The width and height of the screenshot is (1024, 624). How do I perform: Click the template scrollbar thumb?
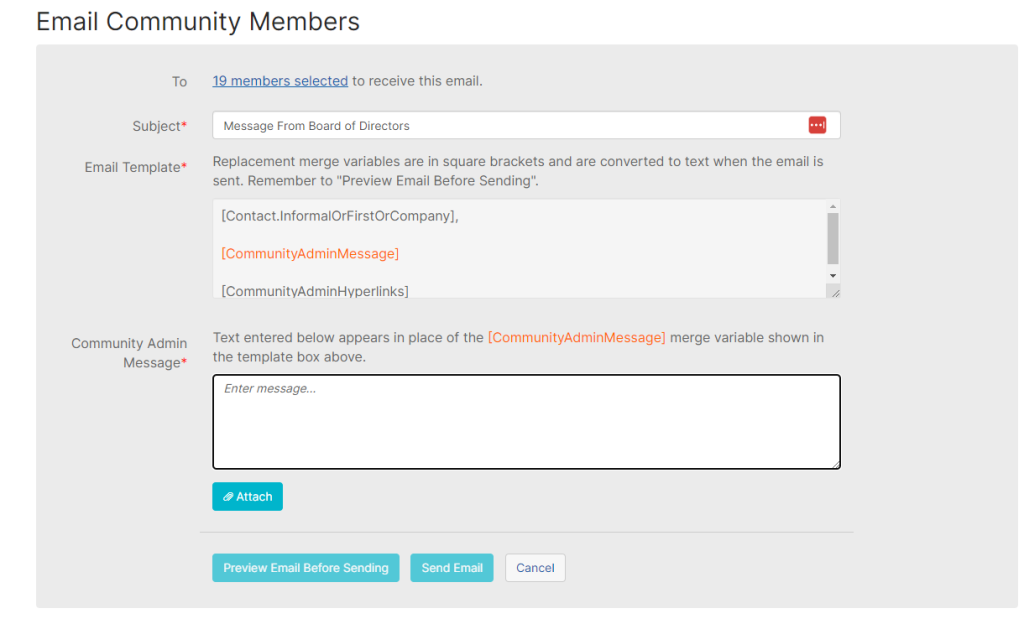pos(833,238)
